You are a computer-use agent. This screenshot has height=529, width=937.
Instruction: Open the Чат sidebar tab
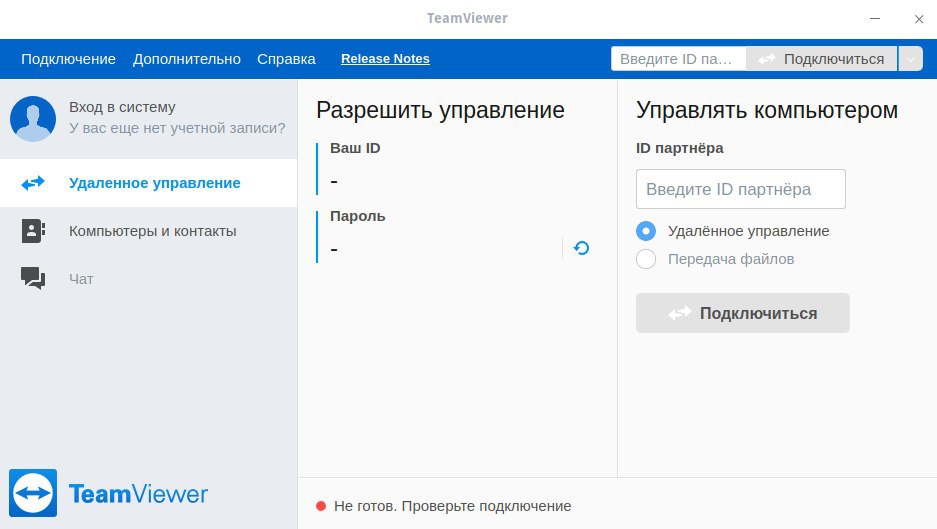148,279
